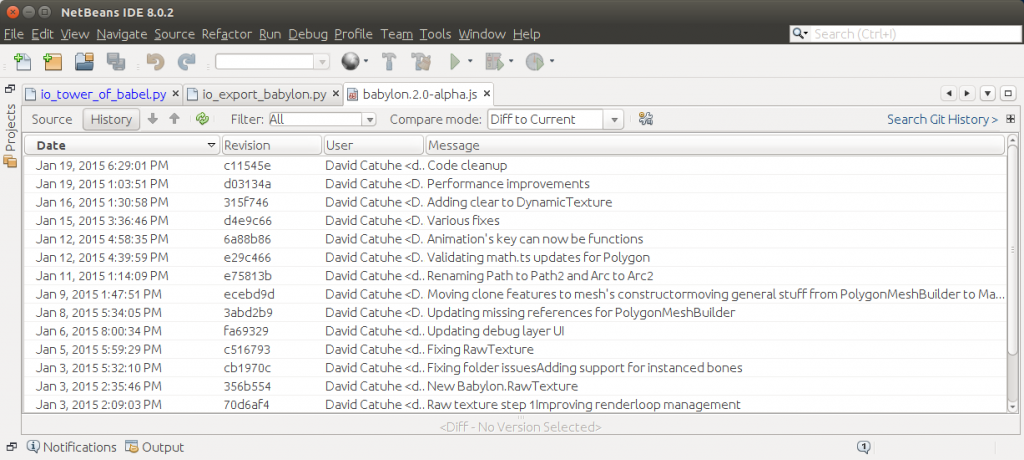
Task: Click the Debug Project icon
Action: 494,61
